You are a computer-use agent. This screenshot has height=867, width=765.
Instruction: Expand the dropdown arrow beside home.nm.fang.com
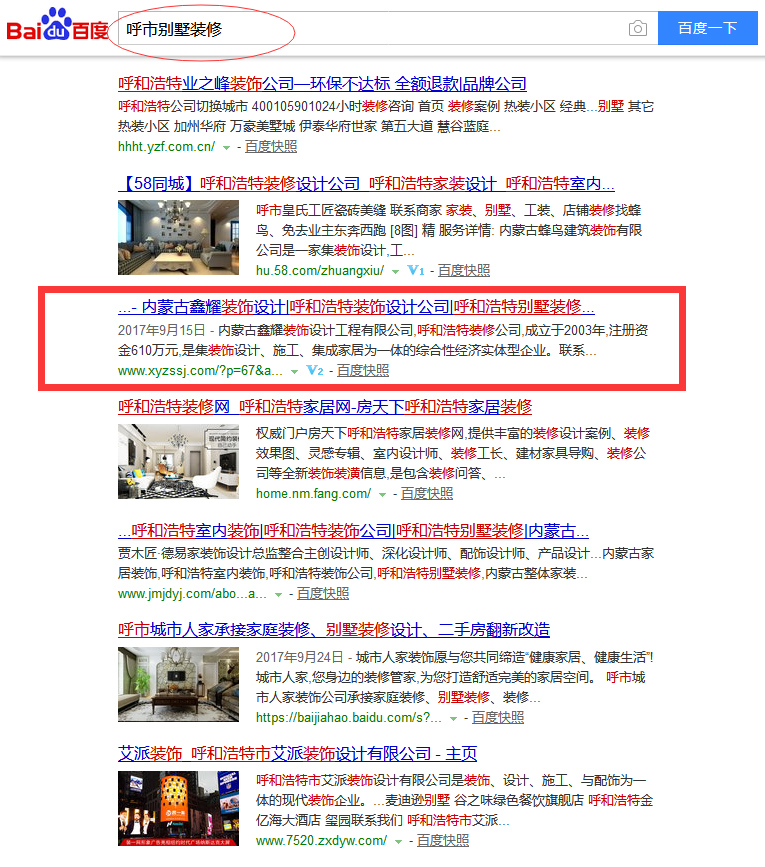pos(382,494)
